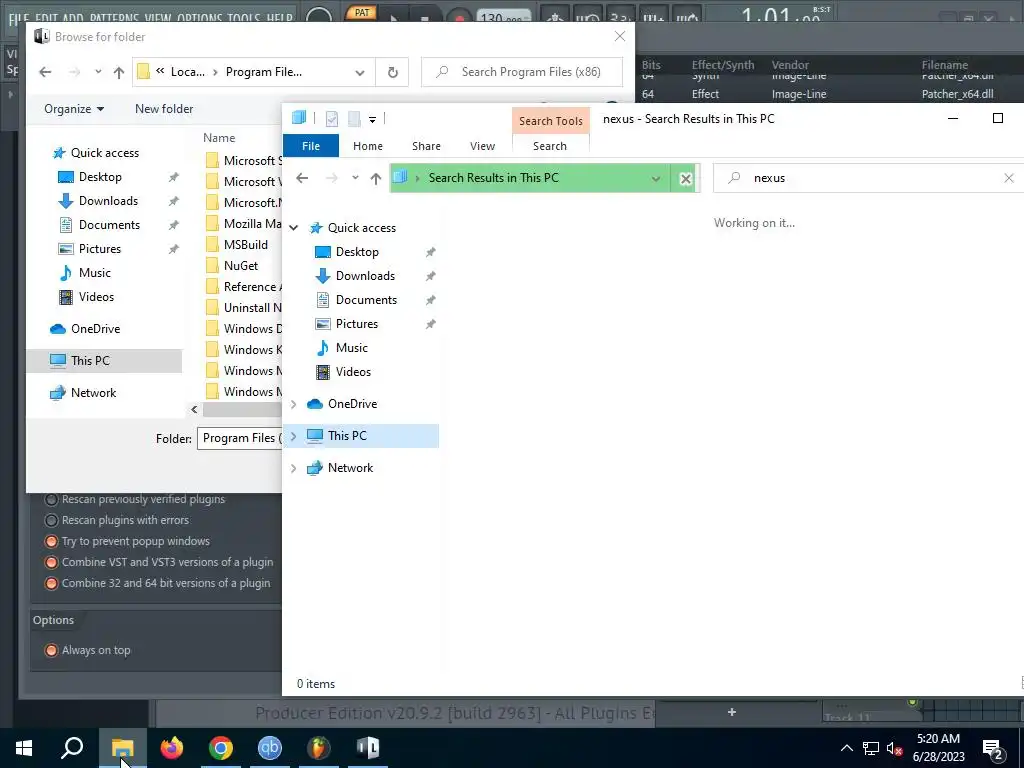Open notification center icon
Screen dimensions: 1024x768
pos(993,748)
